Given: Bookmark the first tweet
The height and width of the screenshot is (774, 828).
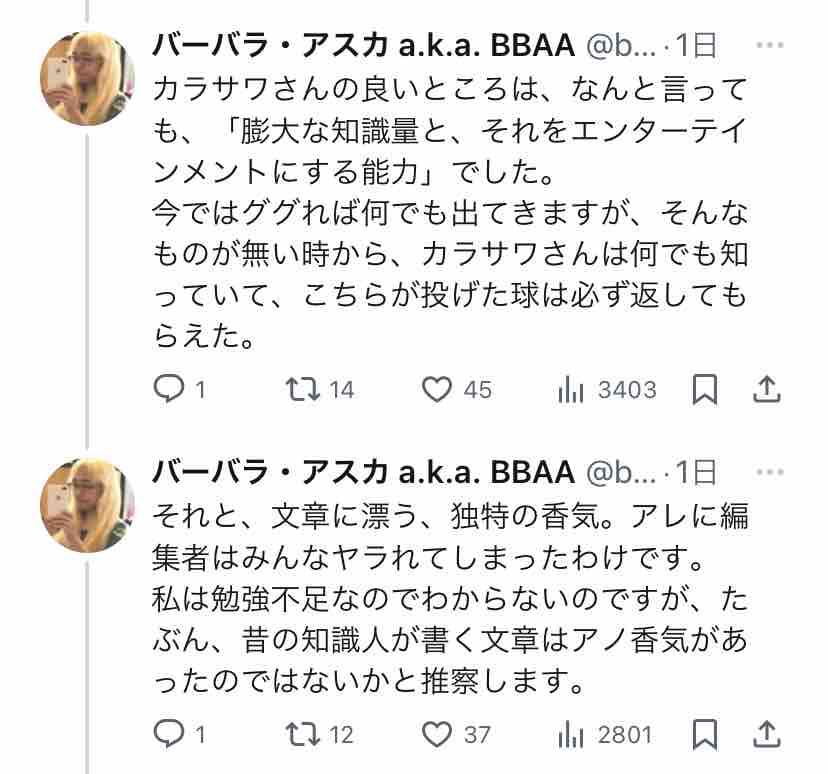Looking at the screenshot, I should click(706, 389).
